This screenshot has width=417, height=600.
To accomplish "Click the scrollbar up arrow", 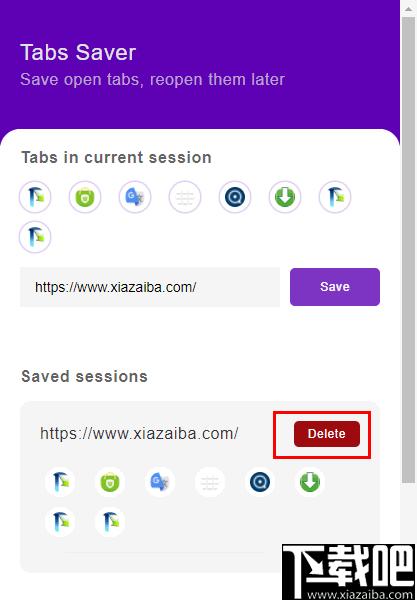I will [x=409, y=8].
